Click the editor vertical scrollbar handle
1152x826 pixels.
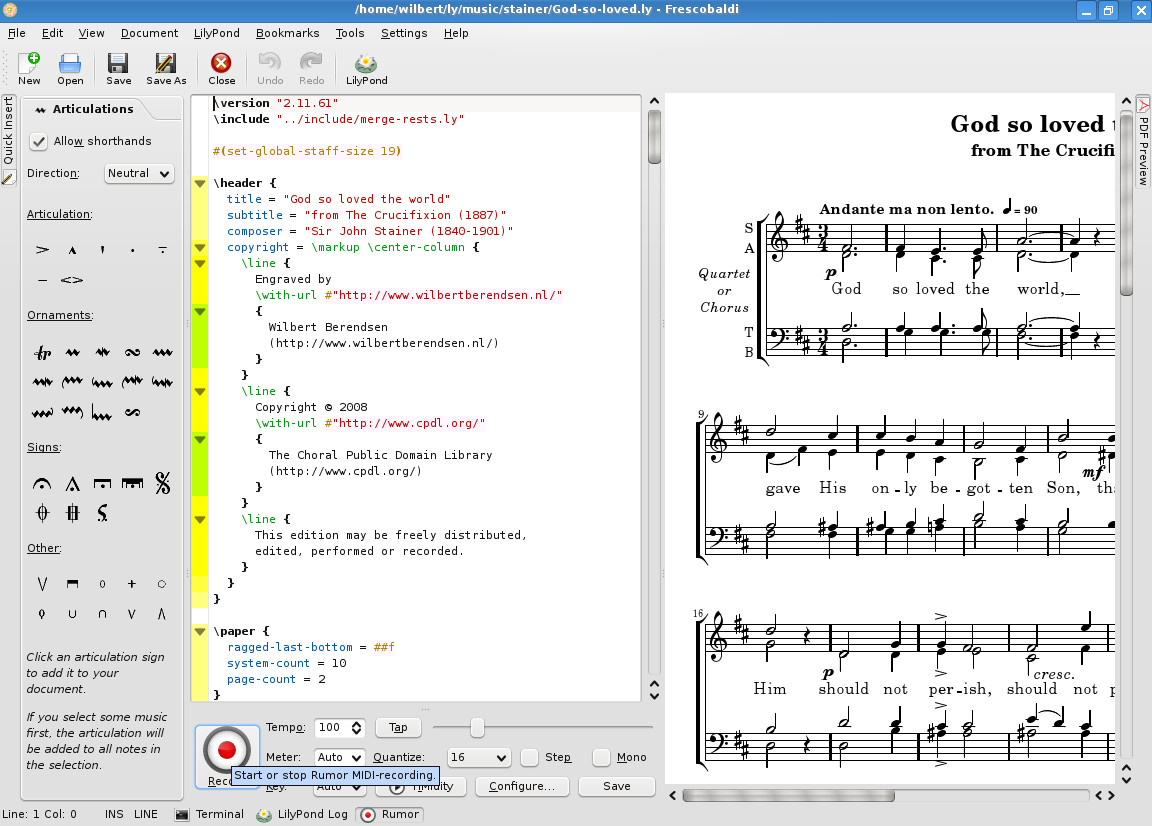pyautogui.click(x=654, y=137)
